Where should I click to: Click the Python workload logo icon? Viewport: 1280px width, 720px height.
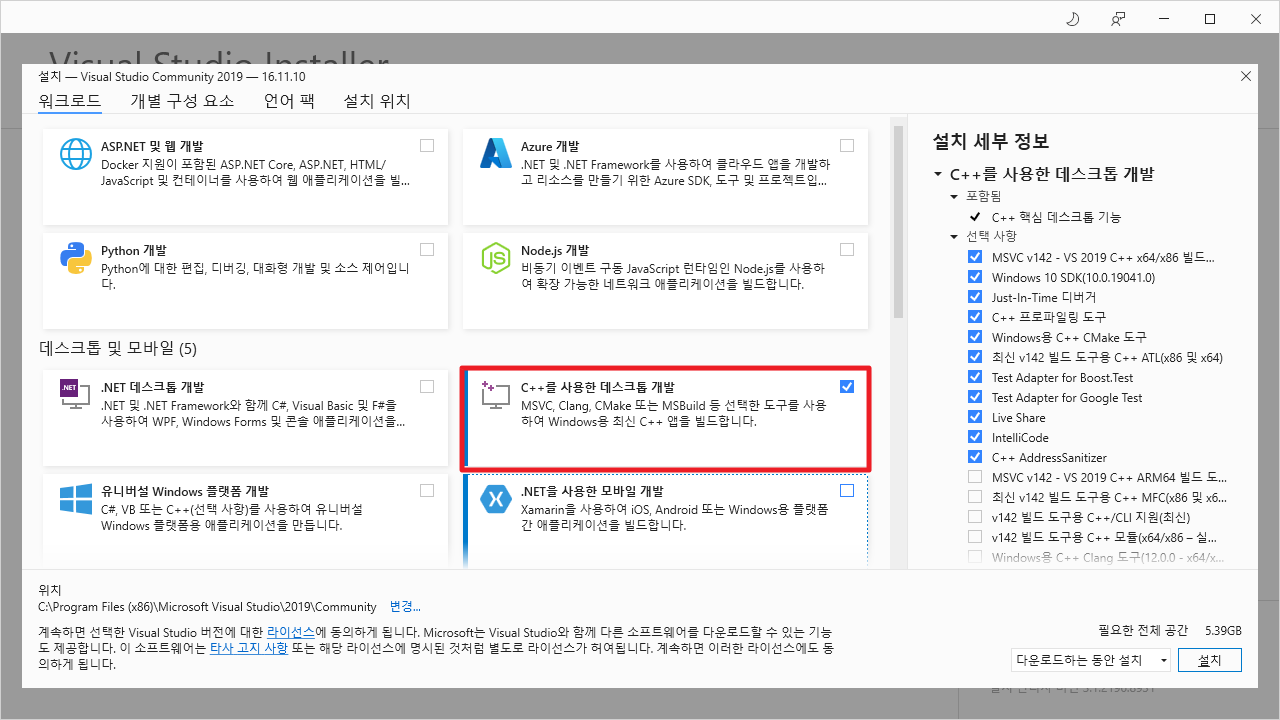(x=76, y=258)
